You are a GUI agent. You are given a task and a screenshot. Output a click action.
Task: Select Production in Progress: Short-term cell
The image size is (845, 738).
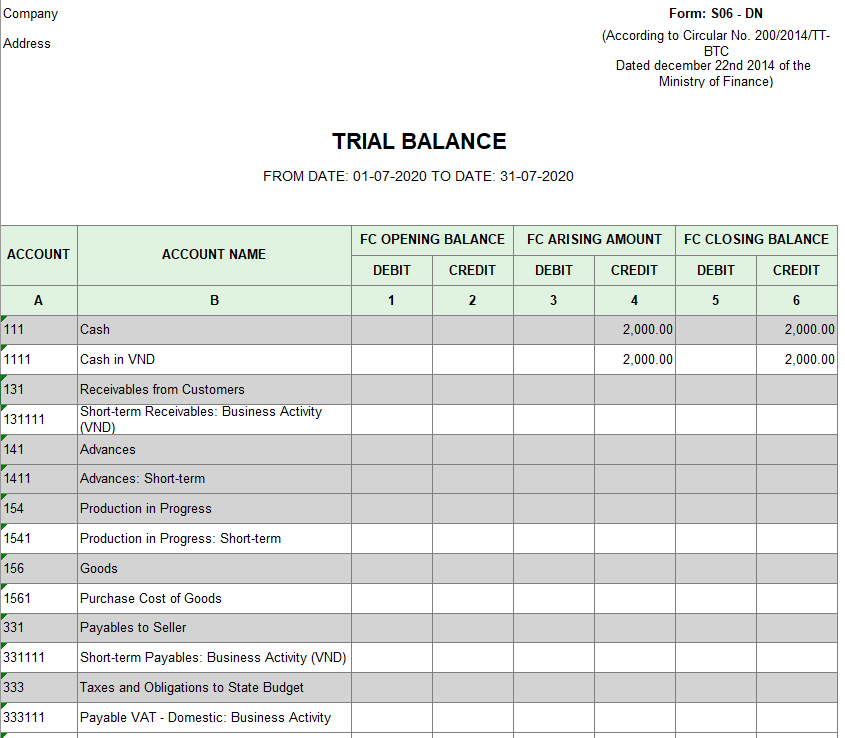(x=214, y=539)
